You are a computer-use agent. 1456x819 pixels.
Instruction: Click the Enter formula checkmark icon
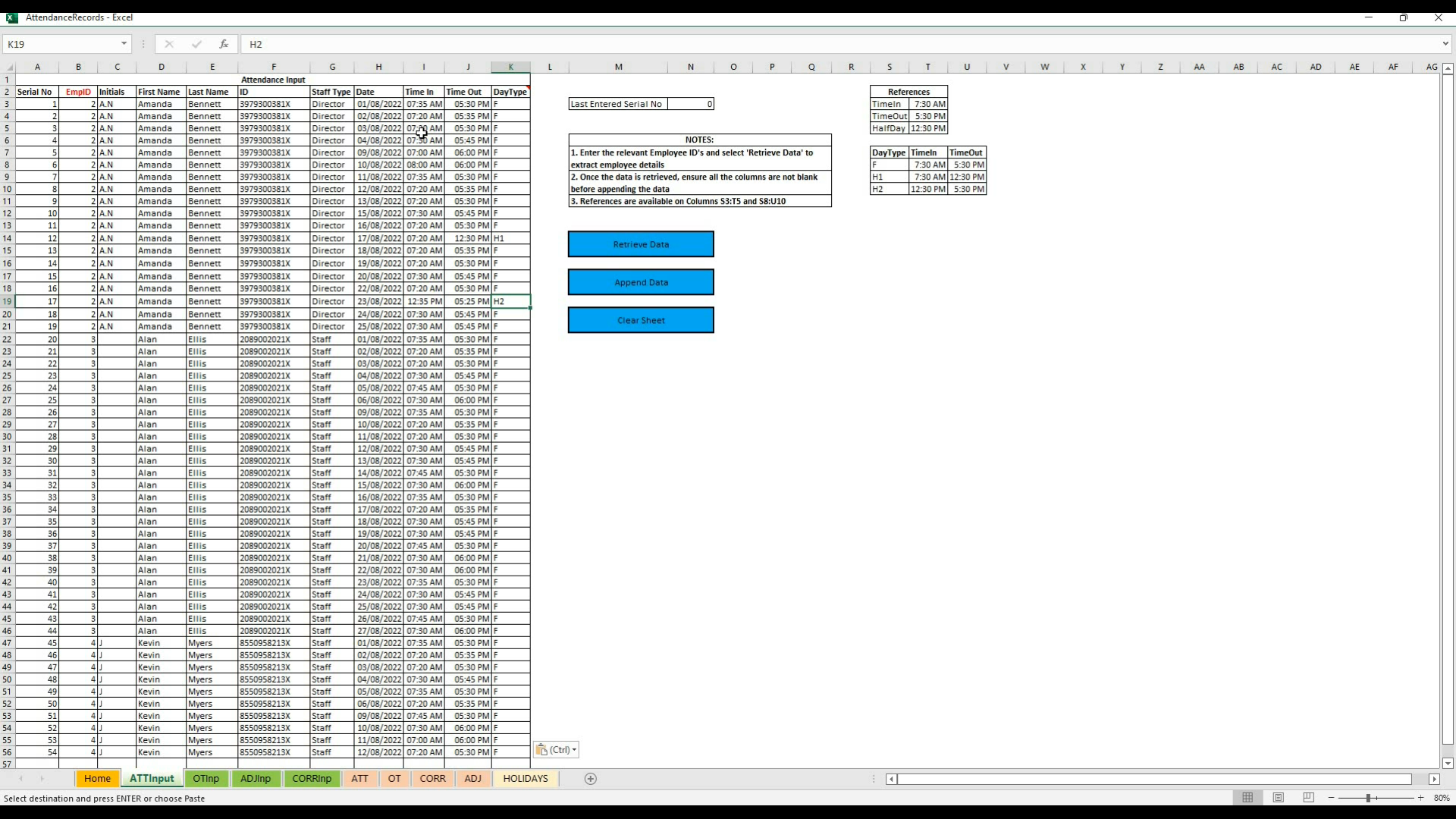point(196,44)
